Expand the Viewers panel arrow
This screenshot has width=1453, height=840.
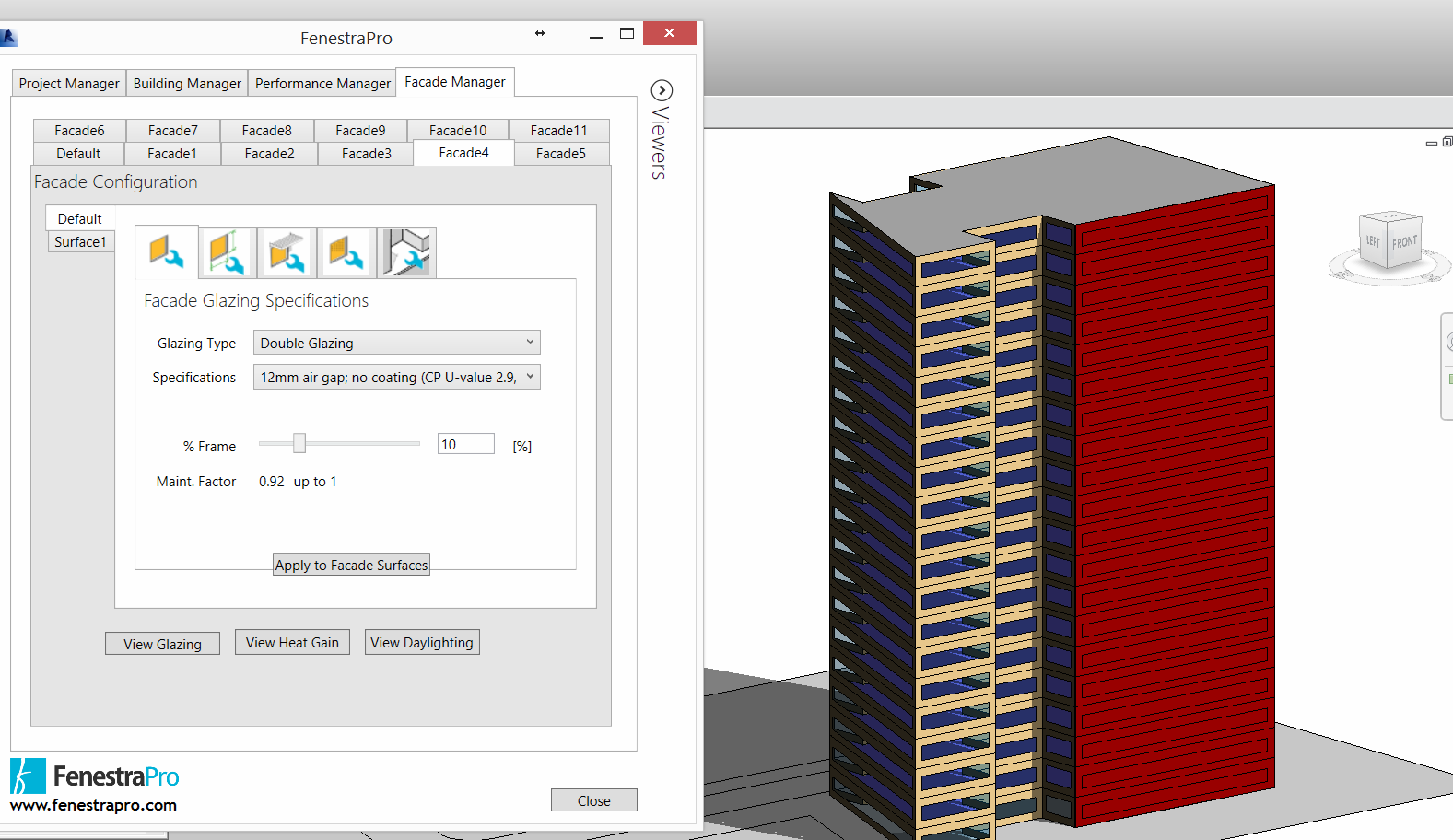662,90
